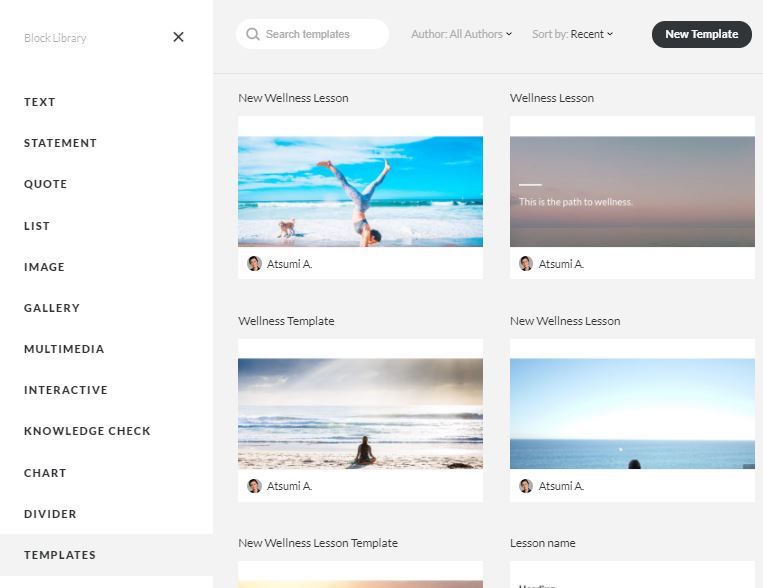Open the DIVIDER block category

pos(50,514)
